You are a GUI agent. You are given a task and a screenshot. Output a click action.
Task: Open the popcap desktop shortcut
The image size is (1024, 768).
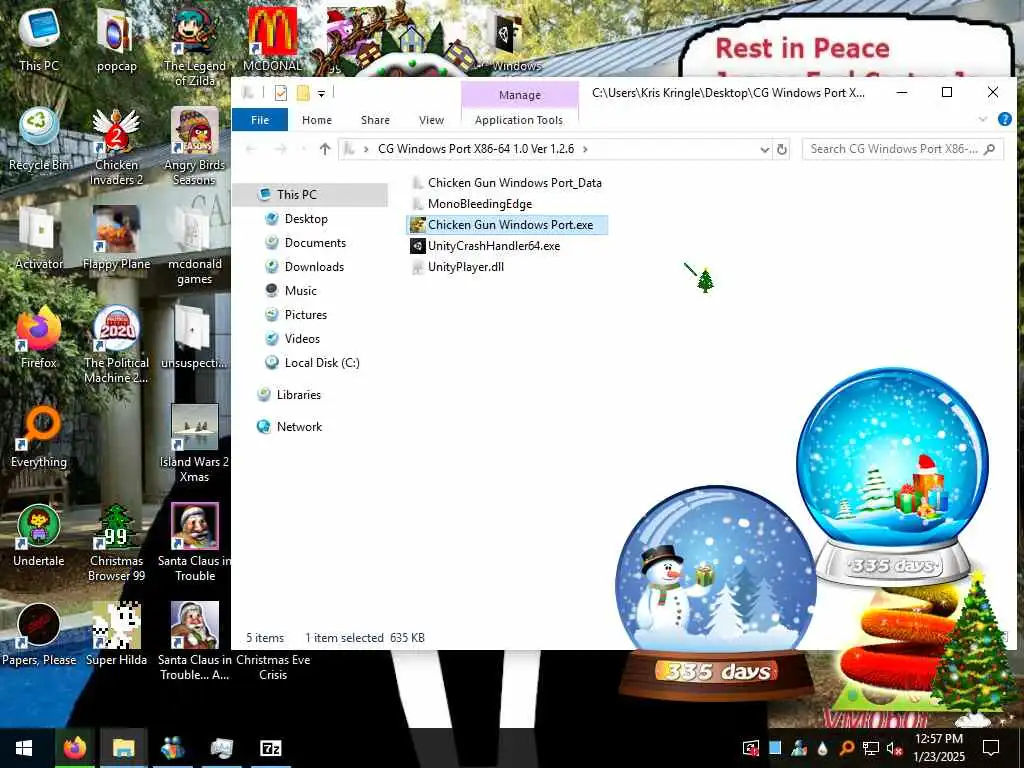pos(116,39)
